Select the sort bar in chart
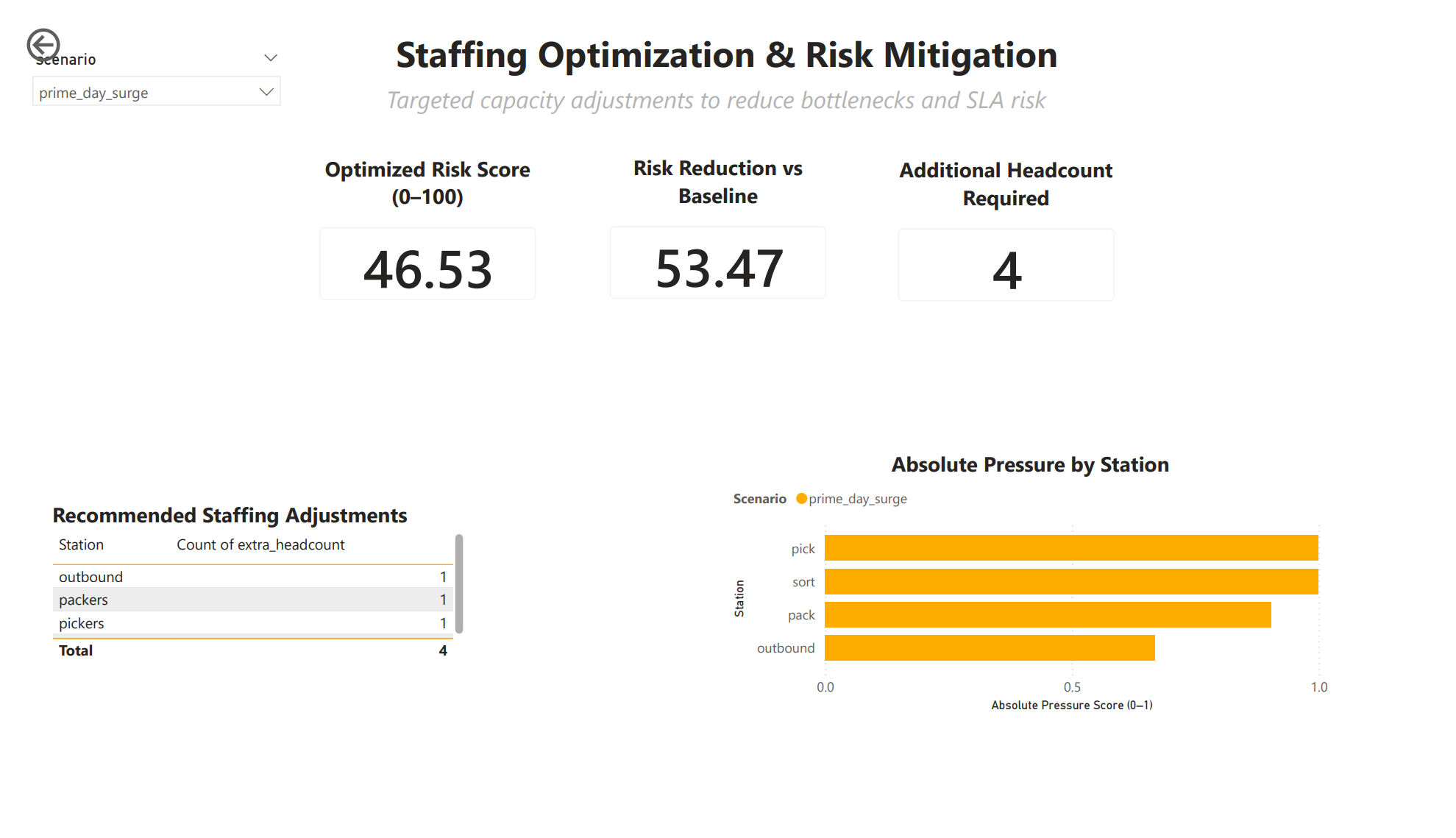Image resolution: width=1456 pixels, height=838 pixels. pyautogui.click(x=1070, y=581)
